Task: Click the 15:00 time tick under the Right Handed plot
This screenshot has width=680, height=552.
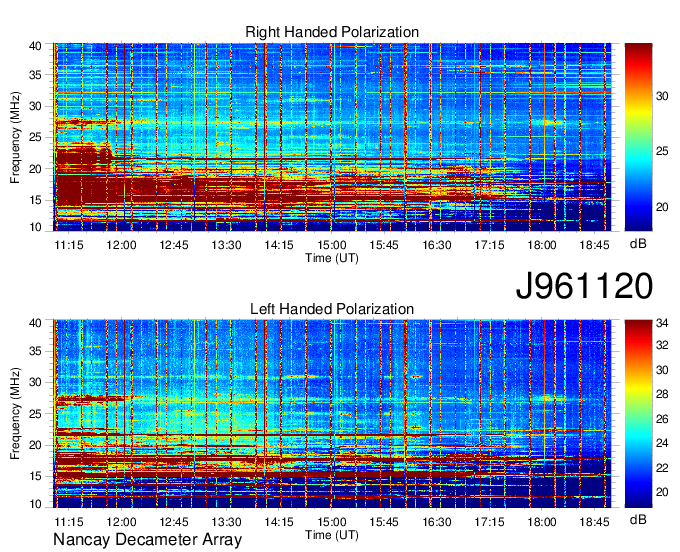Action: [x=332, y=245]
